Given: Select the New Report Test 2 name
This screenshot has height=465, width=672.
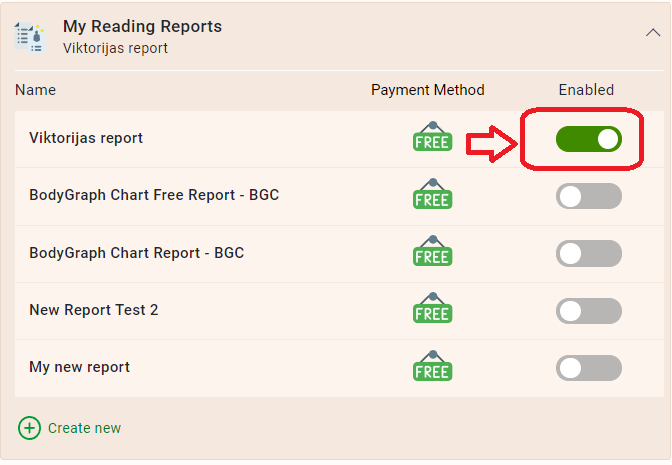Looking at the screenshot, I should [x=93, y=310].
